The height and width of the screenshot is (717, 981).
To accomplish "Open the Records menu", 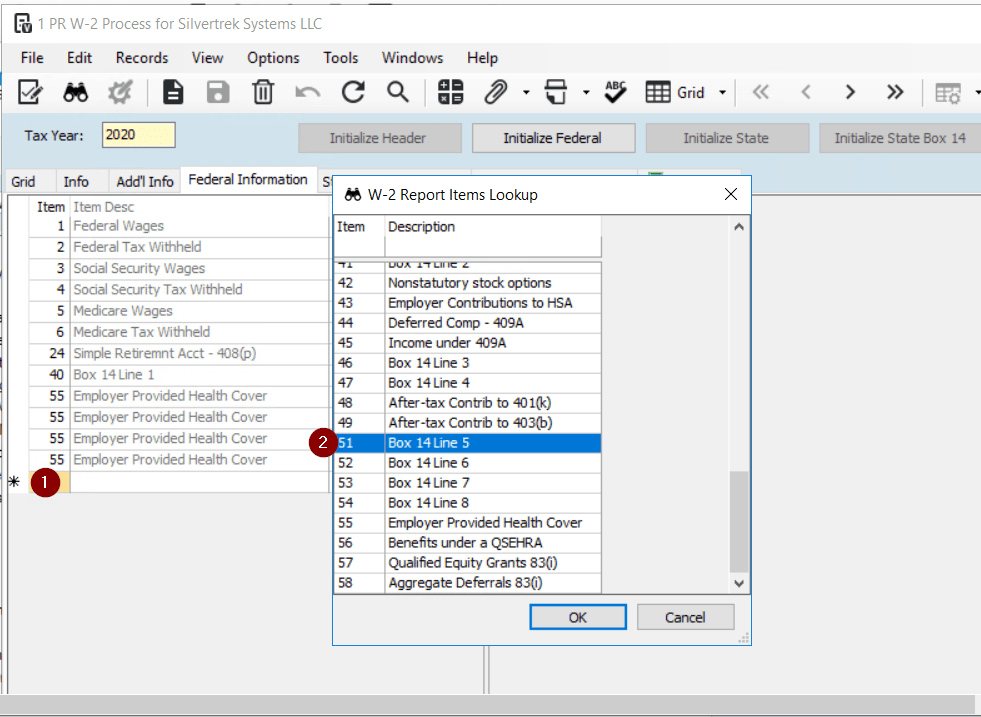I will [x=142, y=58].
